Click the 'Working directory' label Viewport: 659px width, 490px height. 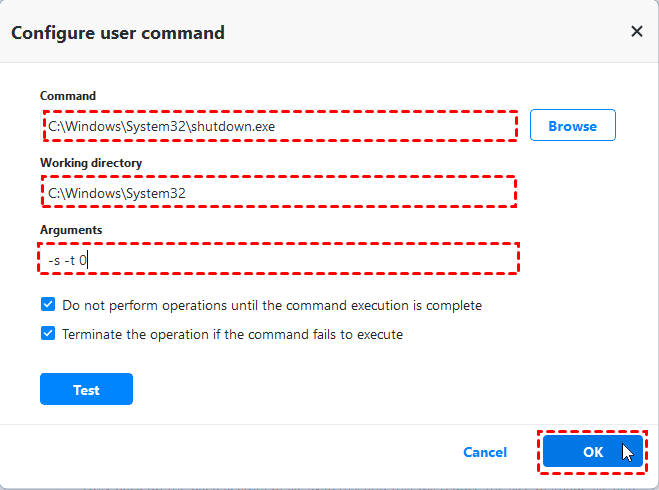tap(91, 162)
